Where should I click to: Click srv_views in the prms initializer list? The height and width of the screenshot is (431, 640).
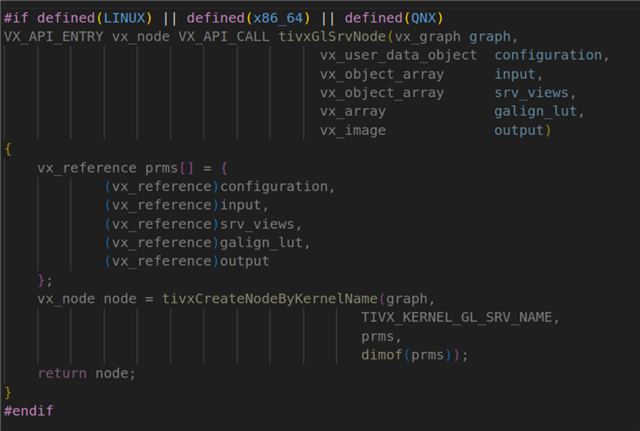(257, 224)
